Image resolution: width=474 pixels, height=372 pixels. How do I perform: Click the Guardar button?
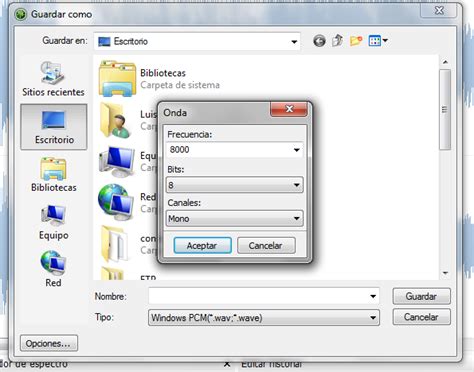click(421, 296)
